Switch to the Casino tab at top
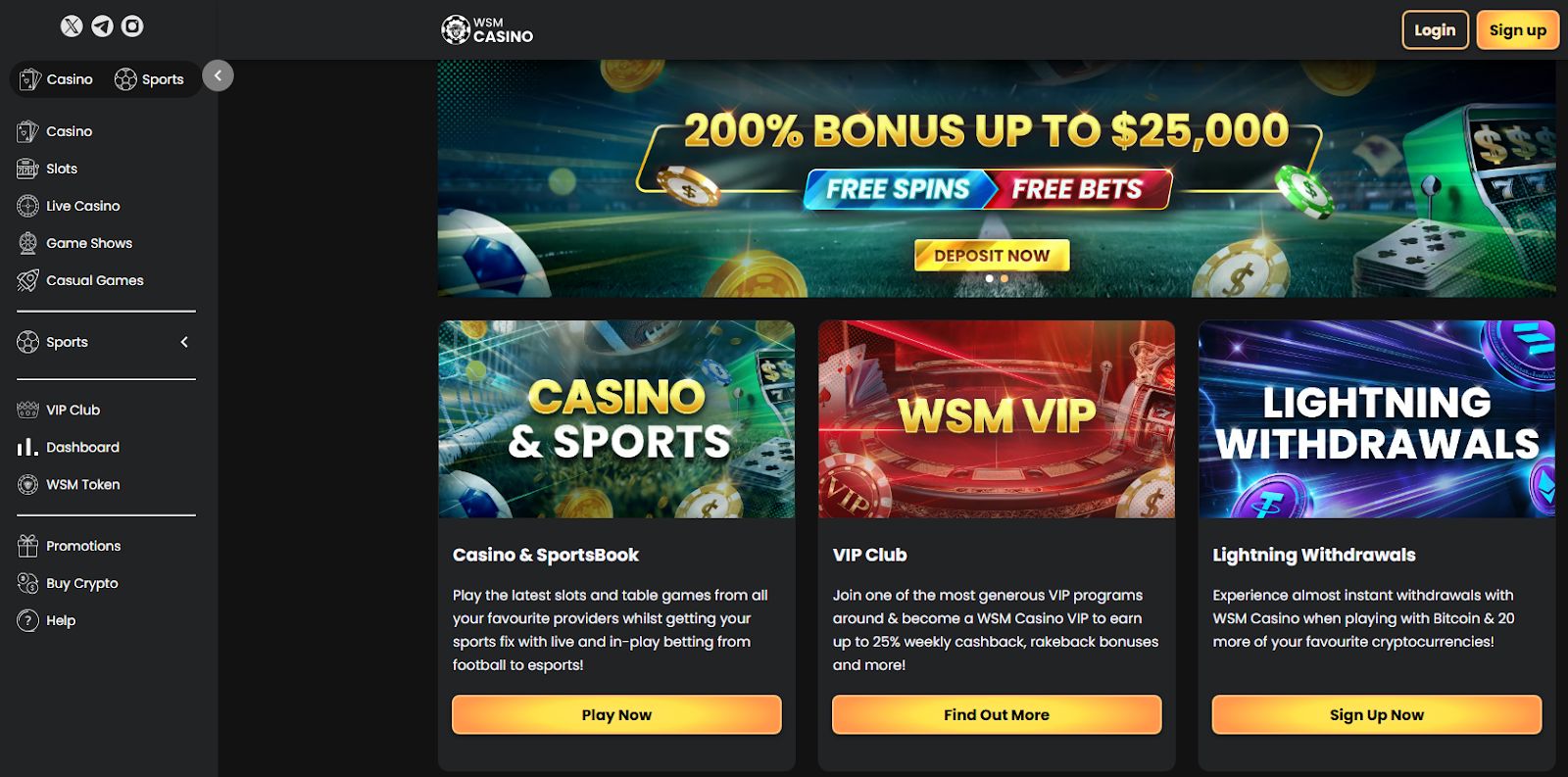1568x777 pixels. (56, 79)
